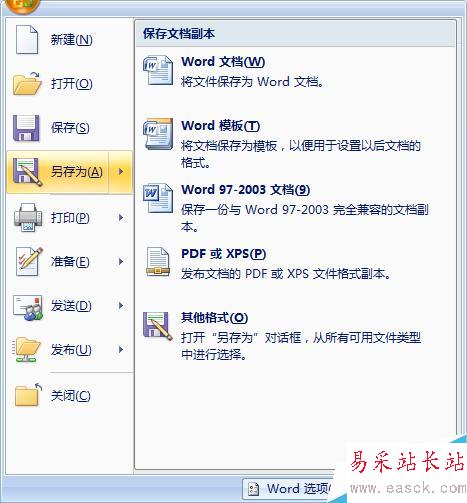Expand the 发送 submenu arrow
Image resolution: width=467 pixels, height=503 pixels.
coord(121,306)
